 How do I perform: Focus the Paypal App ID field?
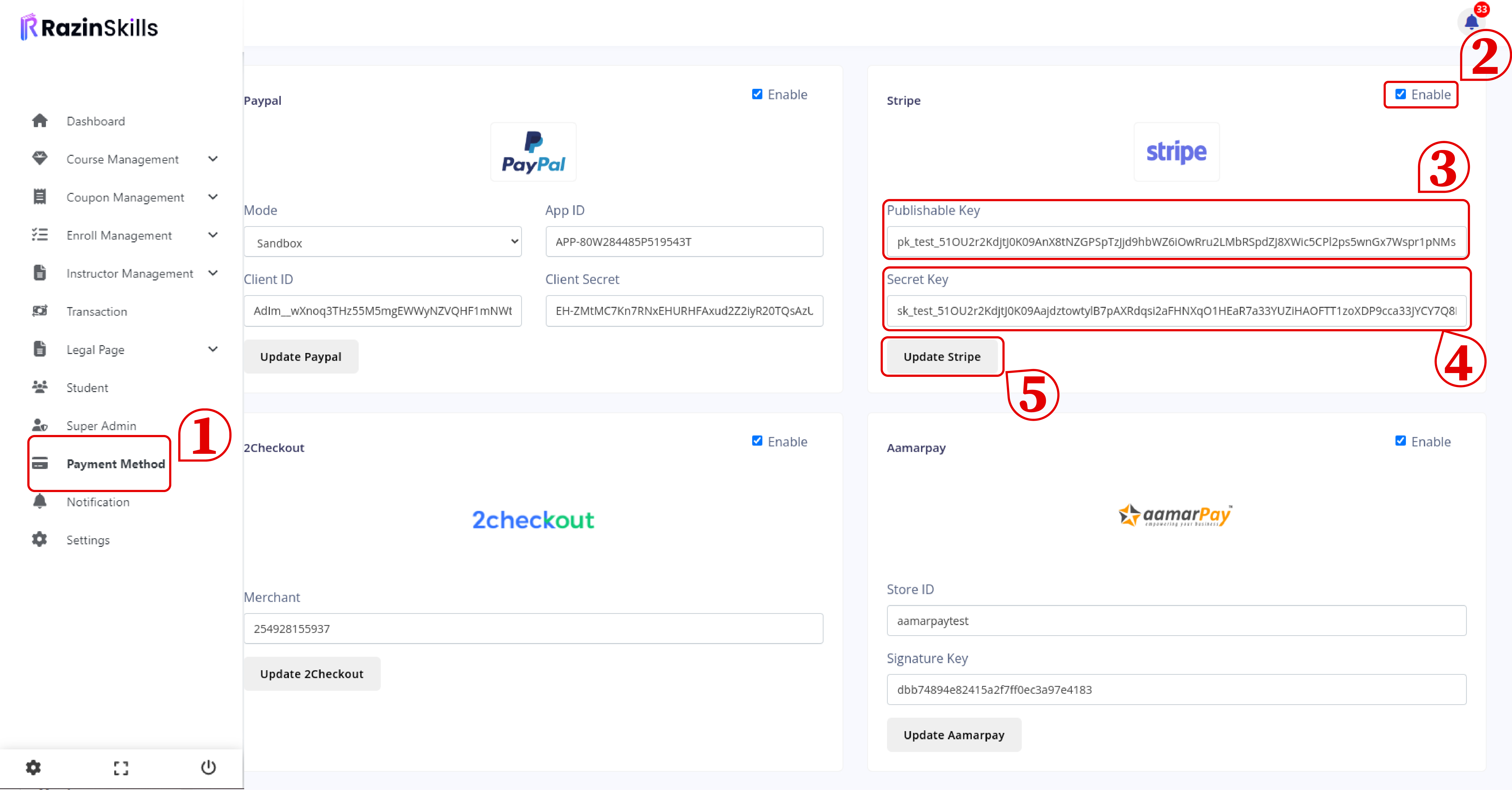684,242
